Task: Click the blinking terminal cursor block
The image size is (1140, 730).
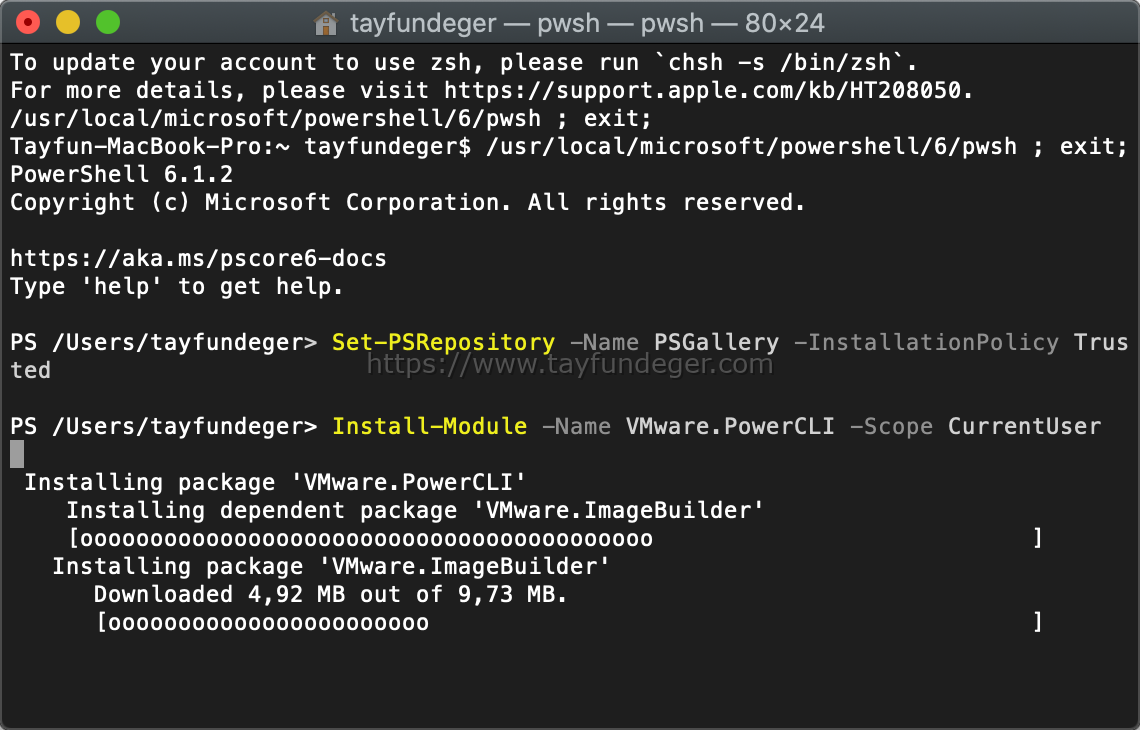Action: (x=17, y=454)
